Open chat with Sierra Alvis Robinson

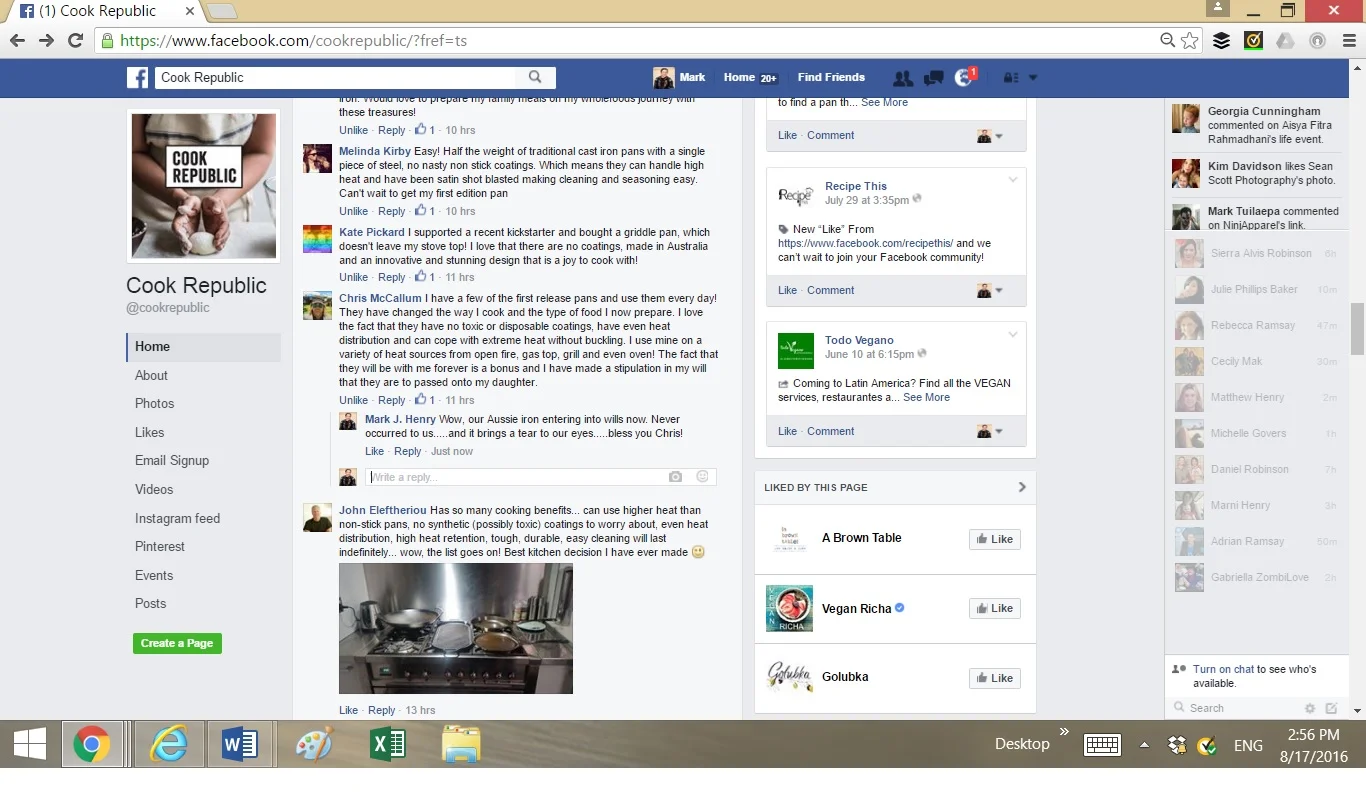1256,253
